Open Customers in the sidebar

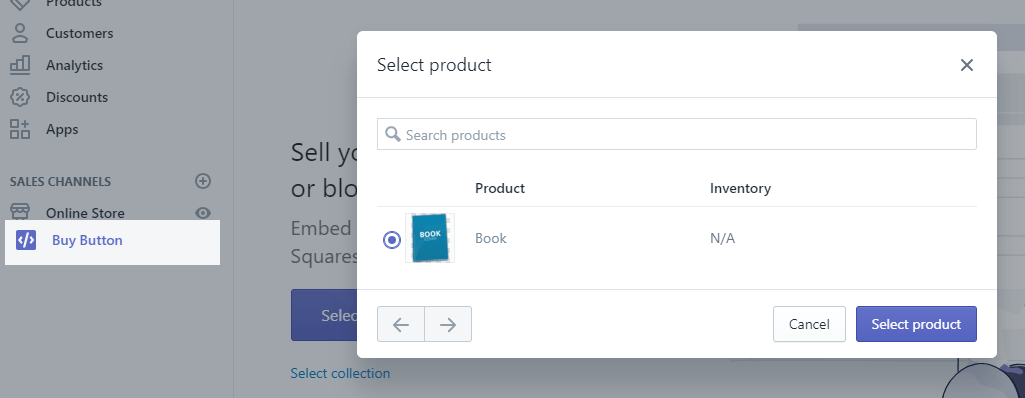pos(79,33)
